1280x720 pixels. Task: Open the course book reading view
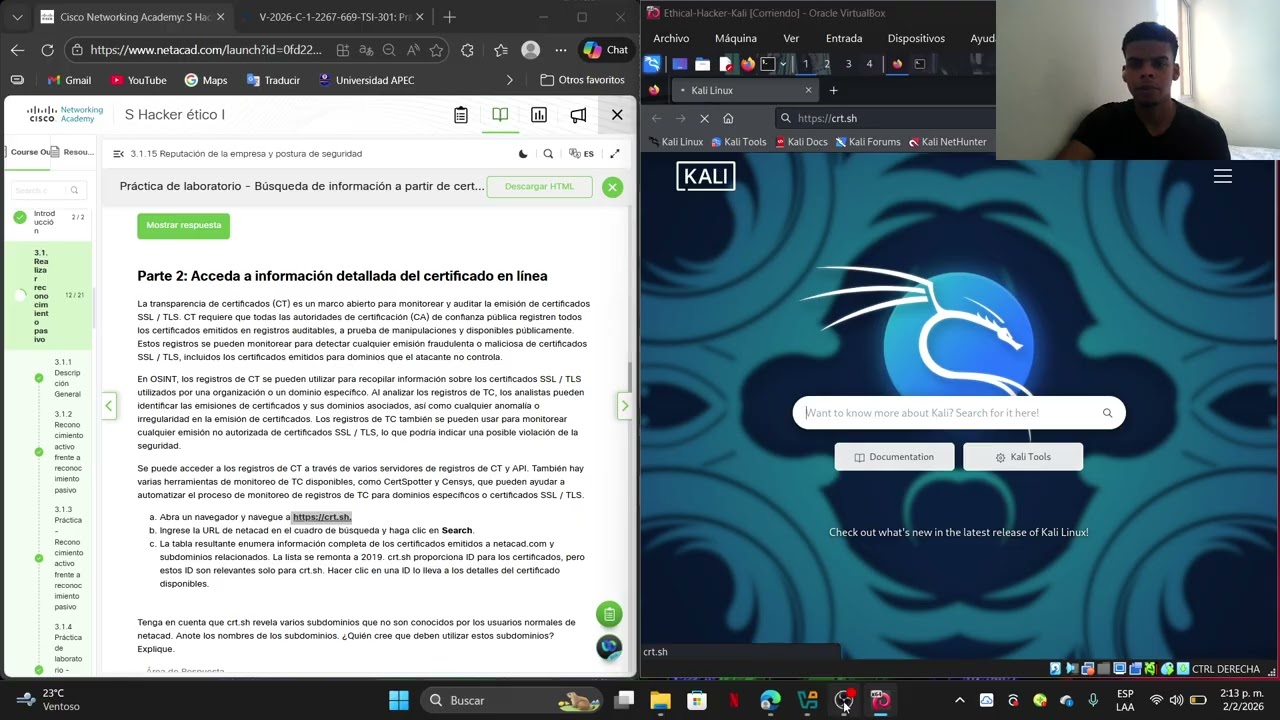500,115
